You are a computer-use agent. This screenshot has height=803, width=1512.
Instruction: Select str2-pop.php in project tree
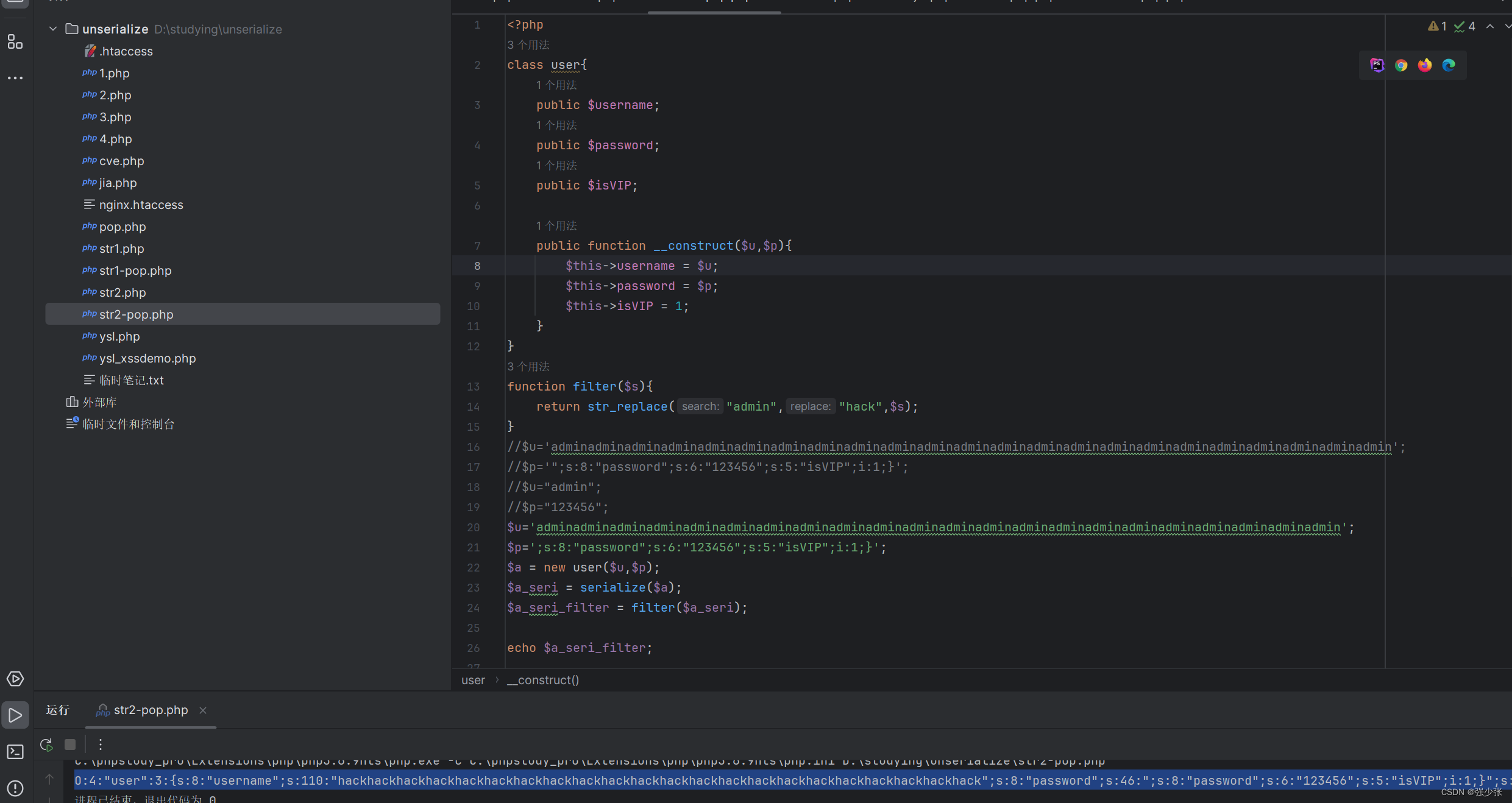click(243, 314)
